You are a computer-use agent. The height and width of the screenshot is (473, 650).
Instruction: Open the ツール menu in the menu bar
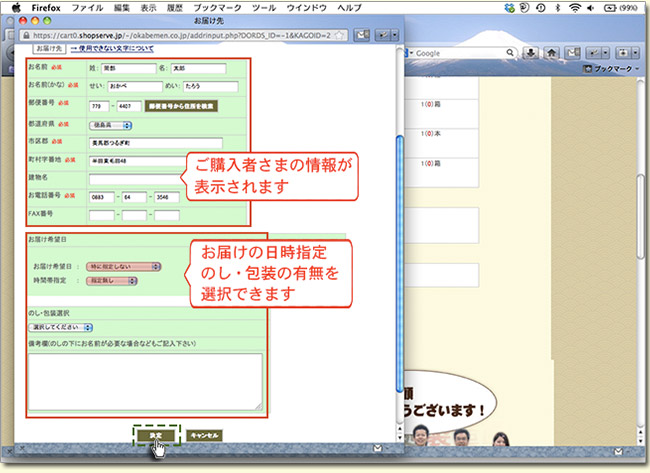(x=265, y=7)
